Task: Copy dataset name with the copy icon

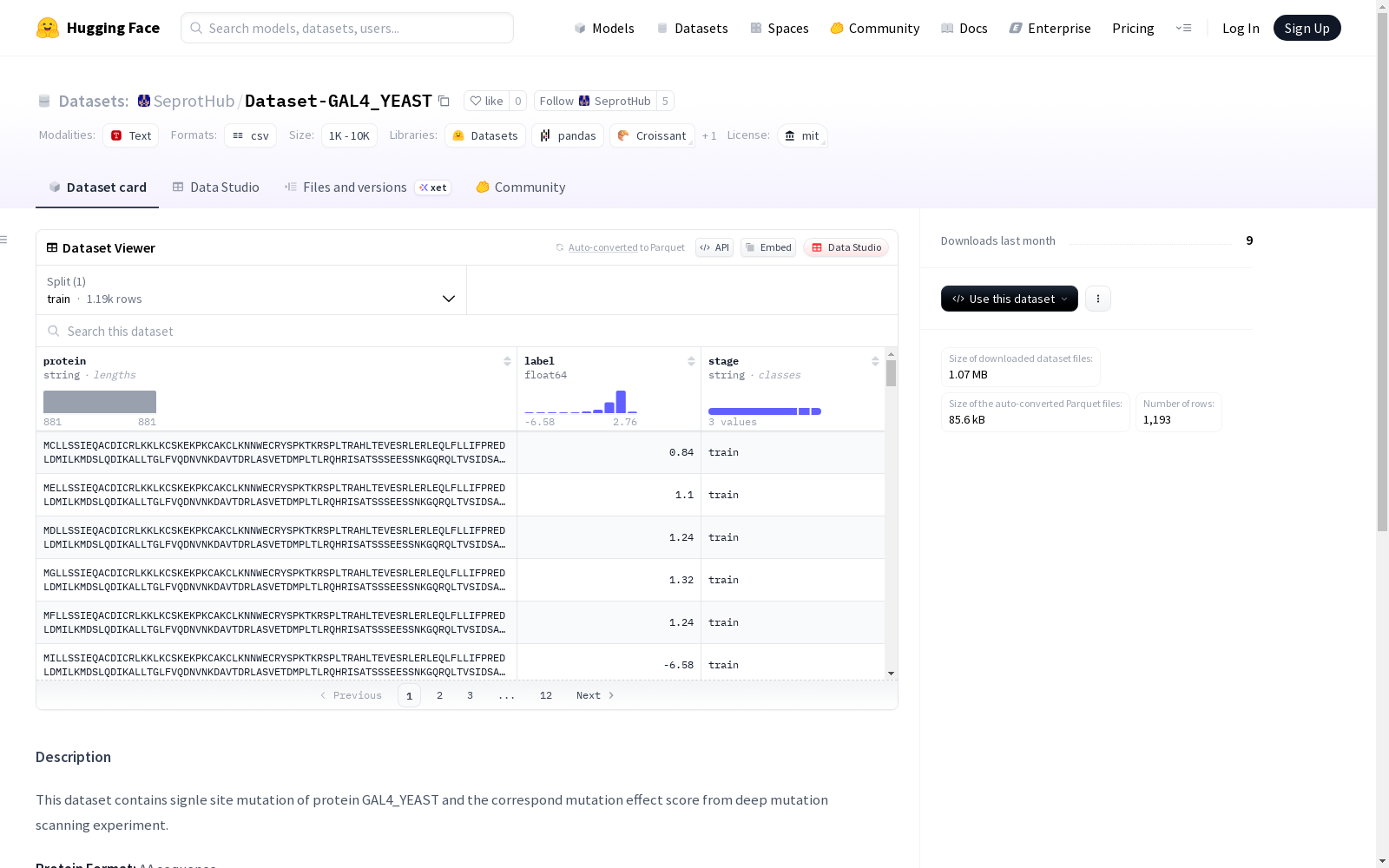Action: click(x=444, y=101)
